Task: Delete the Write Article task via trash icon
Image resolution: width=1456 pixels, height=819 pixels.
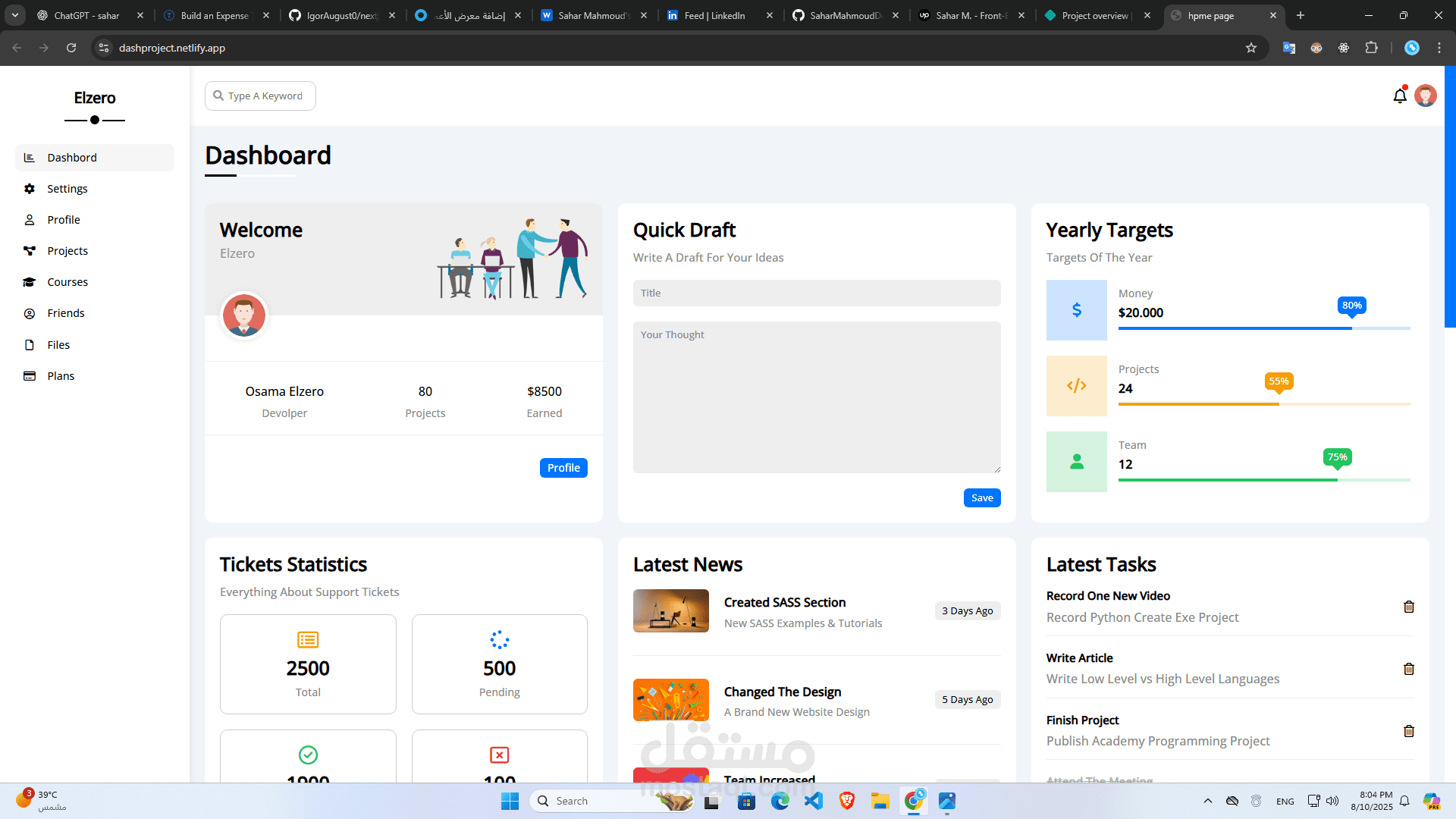Action: point(1408,669)
